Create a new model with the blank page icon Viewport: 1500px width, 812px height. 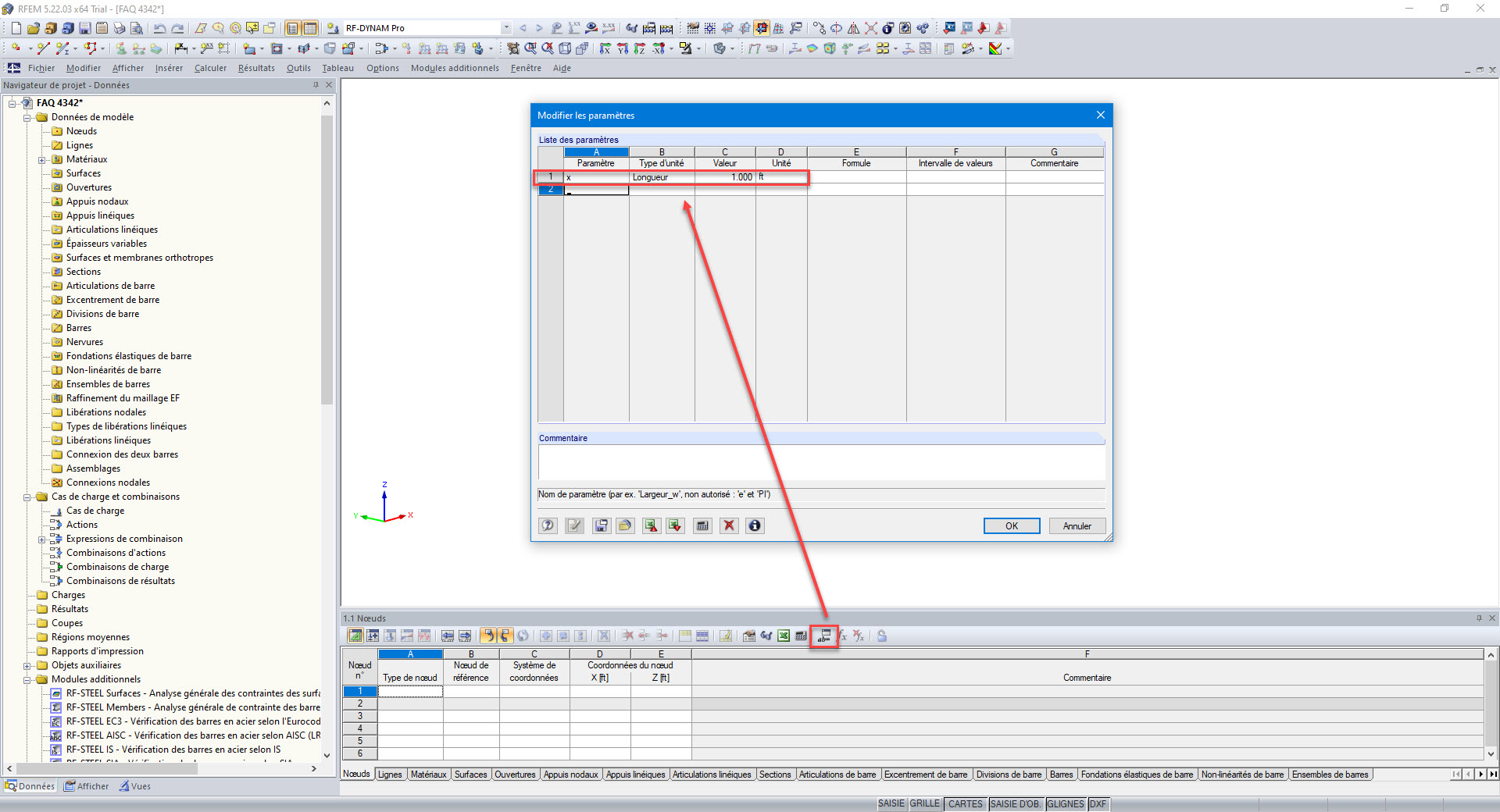16,28
